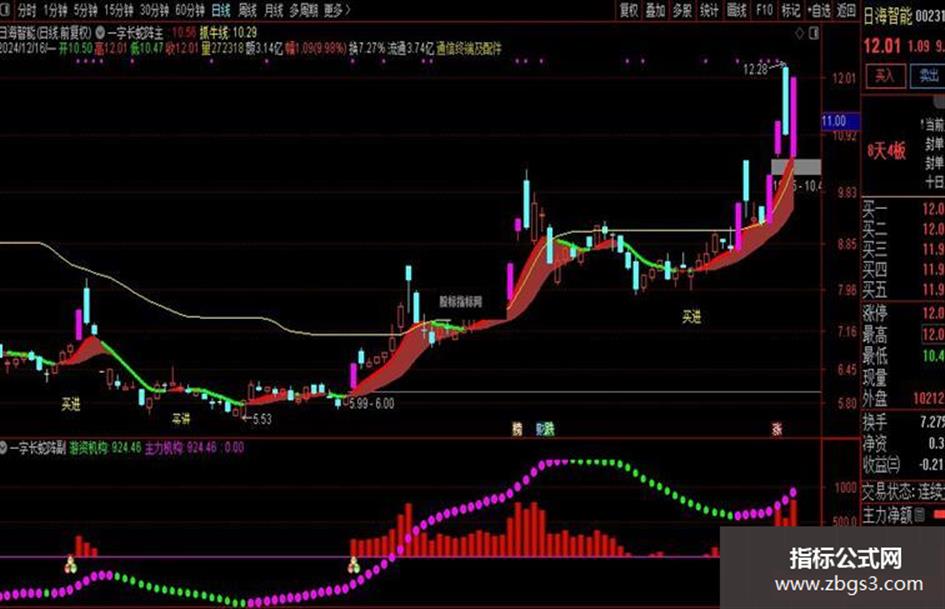The width and height of the screenshot is (945, 609).
Task: Select the 1分钟 period tab
Action: point(55,10)
